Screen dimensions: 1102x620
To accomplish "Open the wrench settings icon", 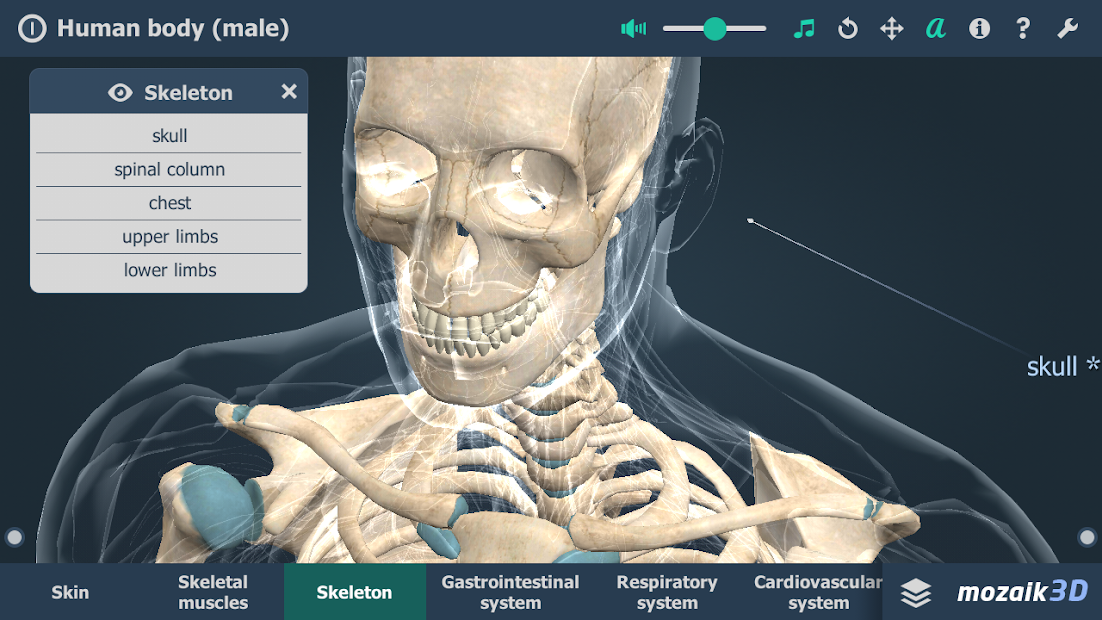I will click(1067, 28).
